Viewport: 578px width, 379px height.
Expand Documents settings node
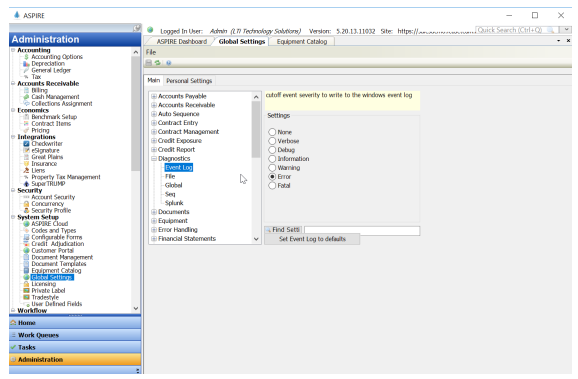point(154,212)
